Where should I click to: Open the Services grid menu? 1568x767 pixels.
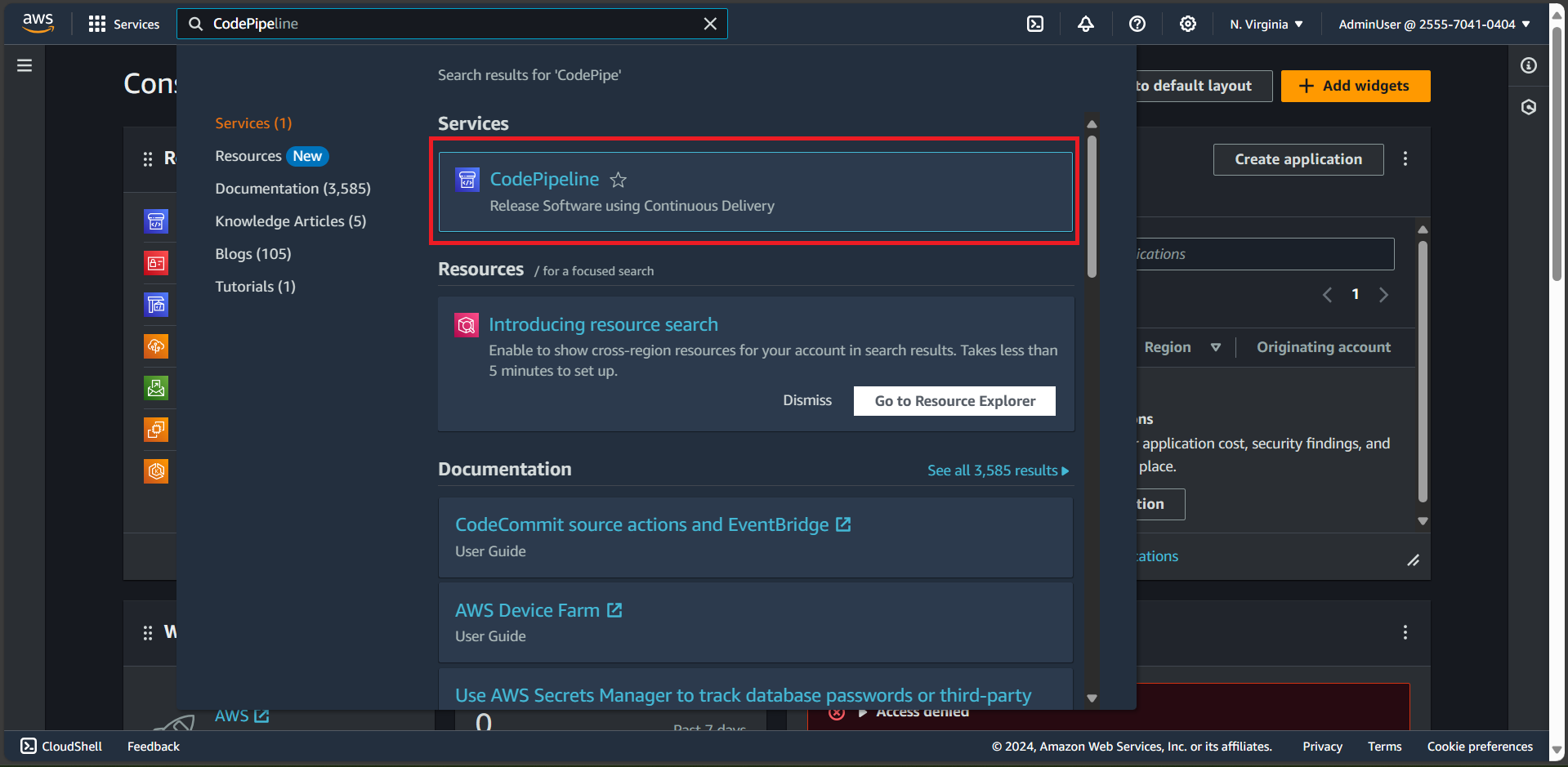123,25
